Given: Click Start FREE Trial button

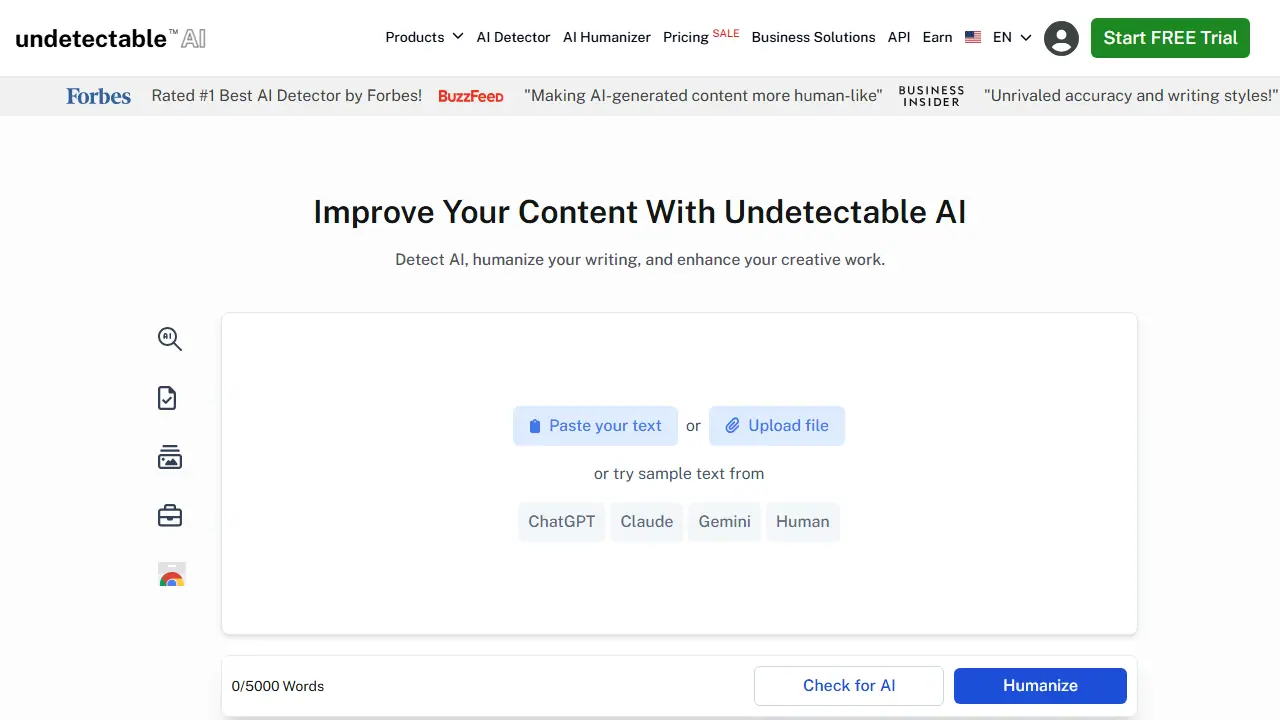Looking at the screenshot, I should (x=1170, y=38).
